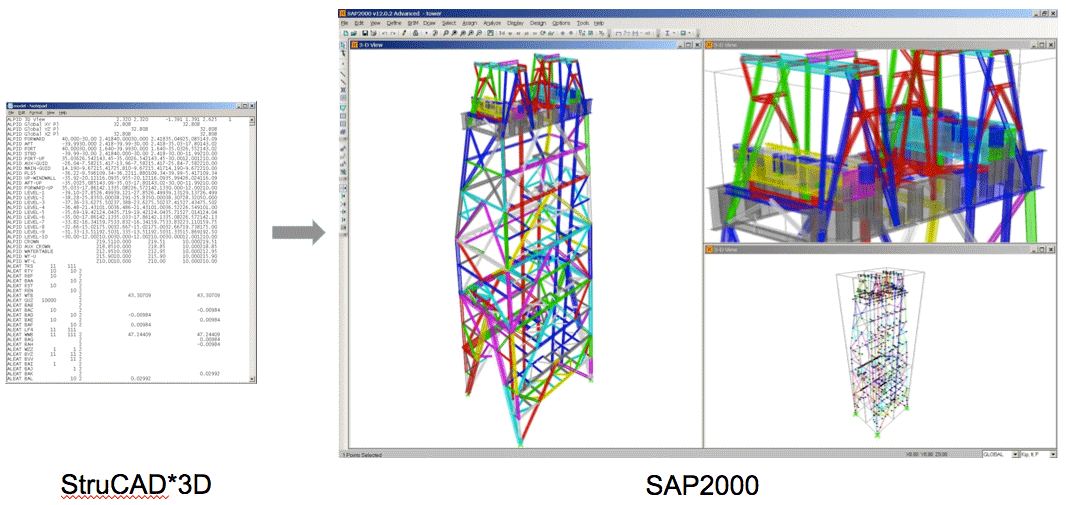Open the BrIM menu
Image resolution: width=1066 pixels, height=505 pixels.
[x=413, y=23]
